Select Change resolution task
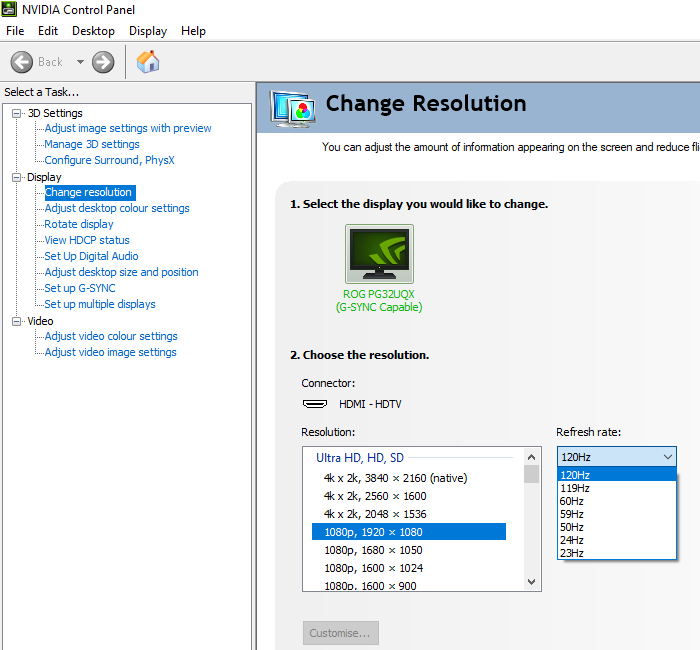The image size is (700, 650). coord(90,192)
